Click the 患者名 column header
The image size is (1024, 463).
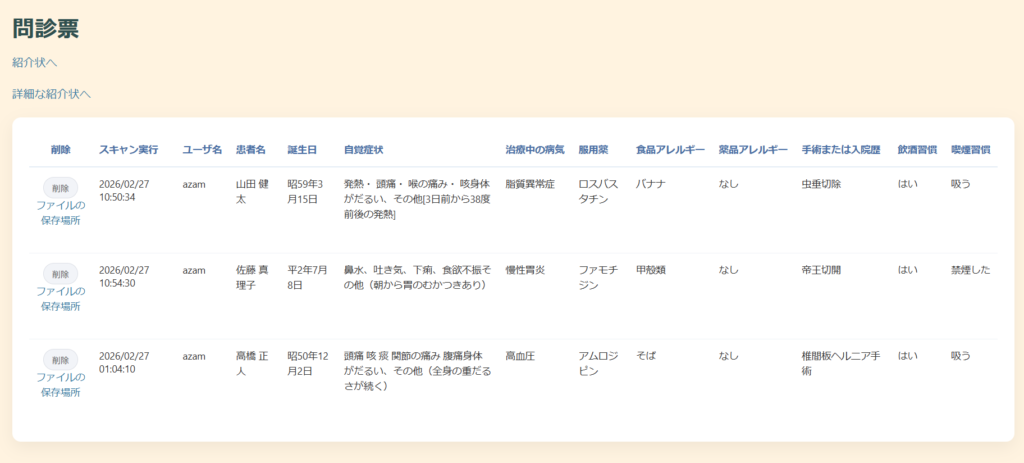click(250, 149)
